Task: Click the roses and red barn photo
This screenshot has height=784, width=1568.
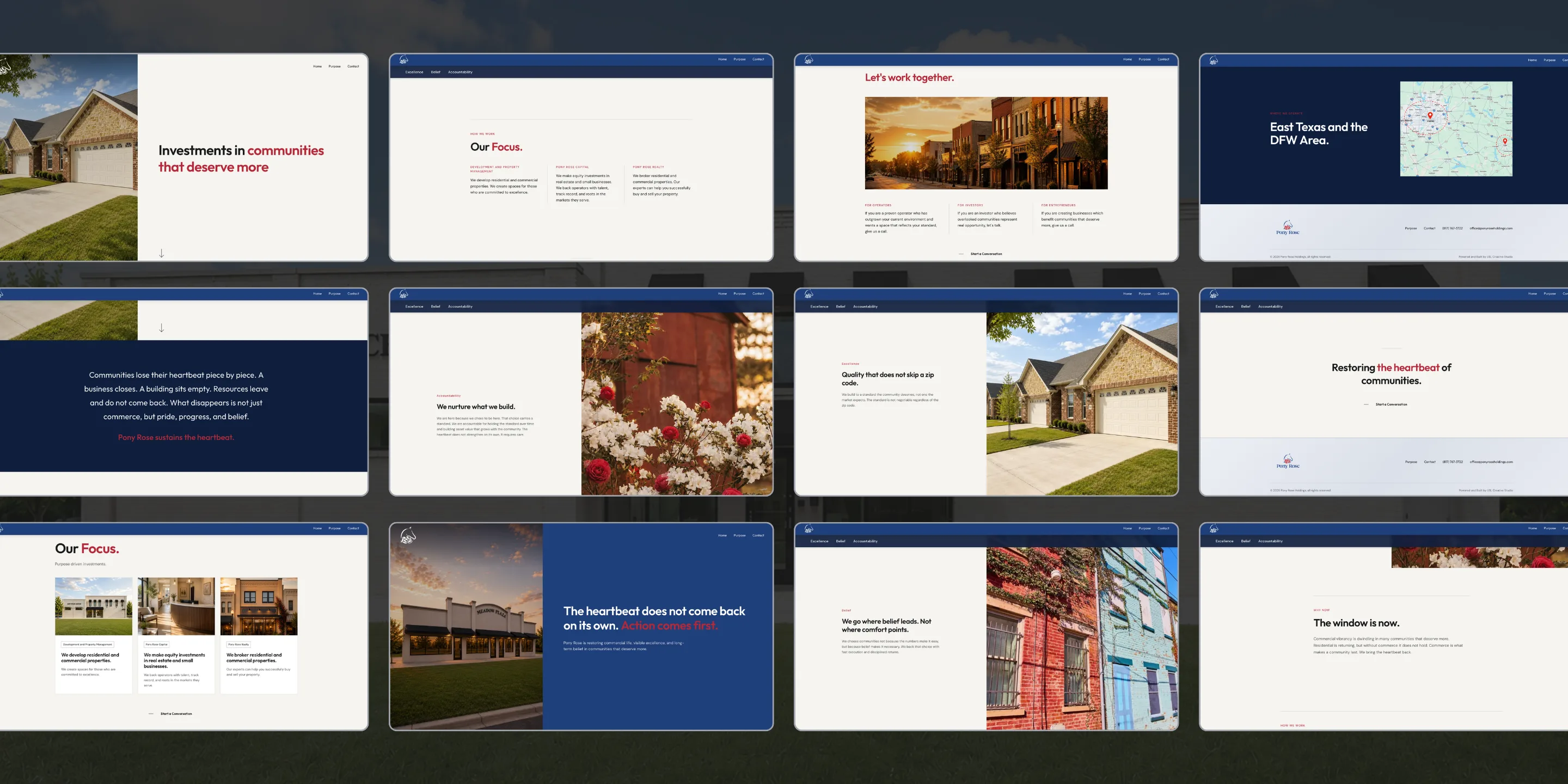Action: click(x=677, y=403)
